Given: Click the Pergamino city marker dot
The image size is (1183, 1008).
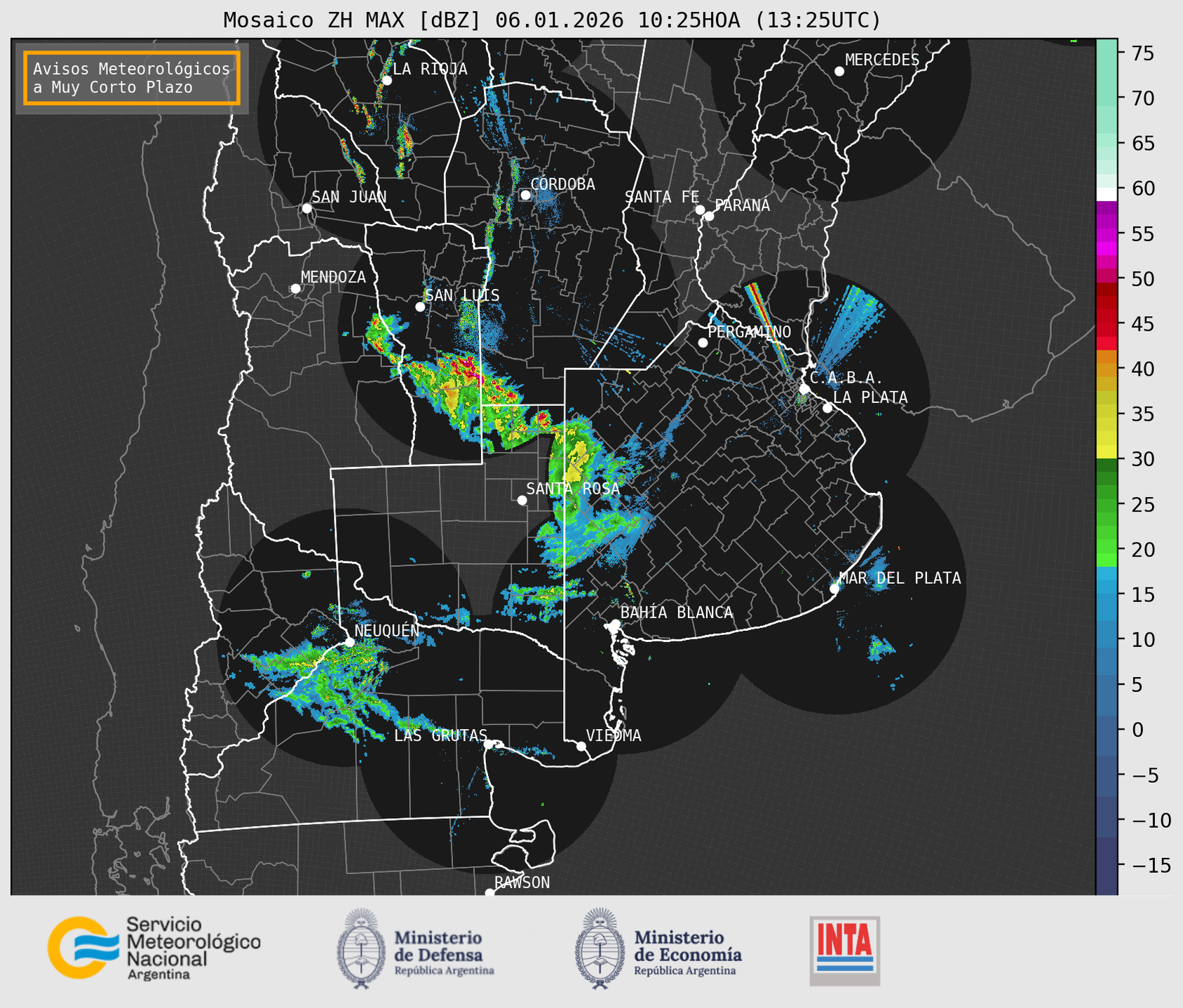Looking at the screenshot, I should tap(703, 343).
